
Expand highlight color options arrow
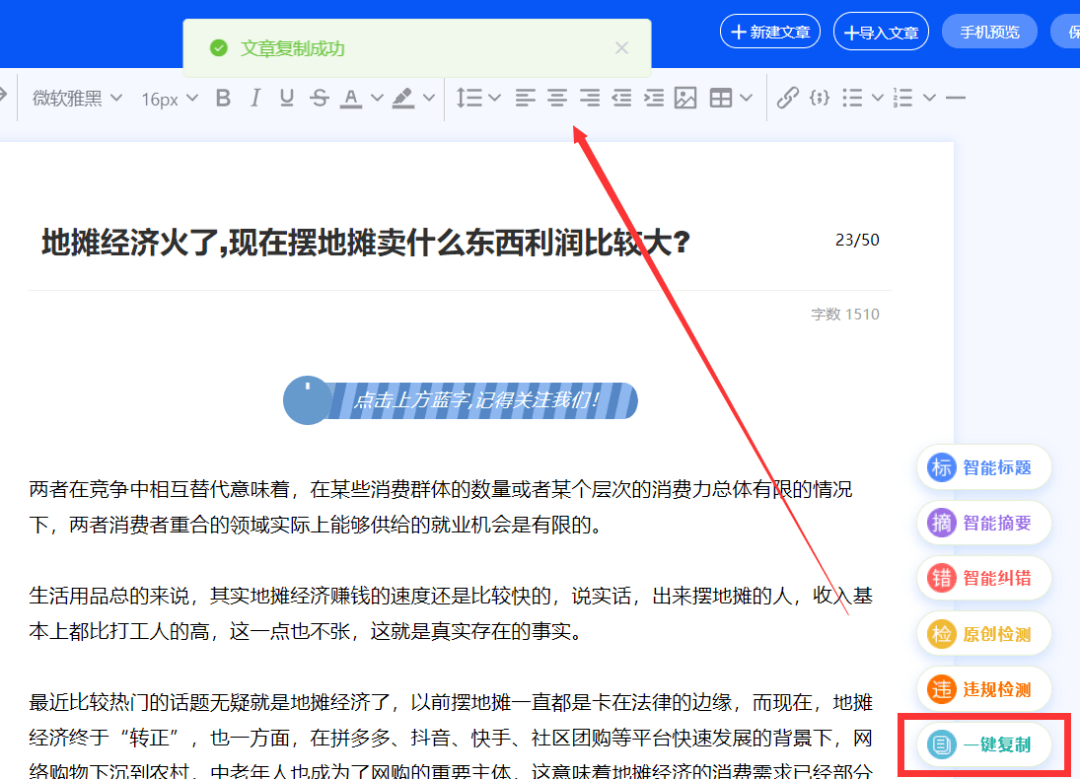pos(428,98)
